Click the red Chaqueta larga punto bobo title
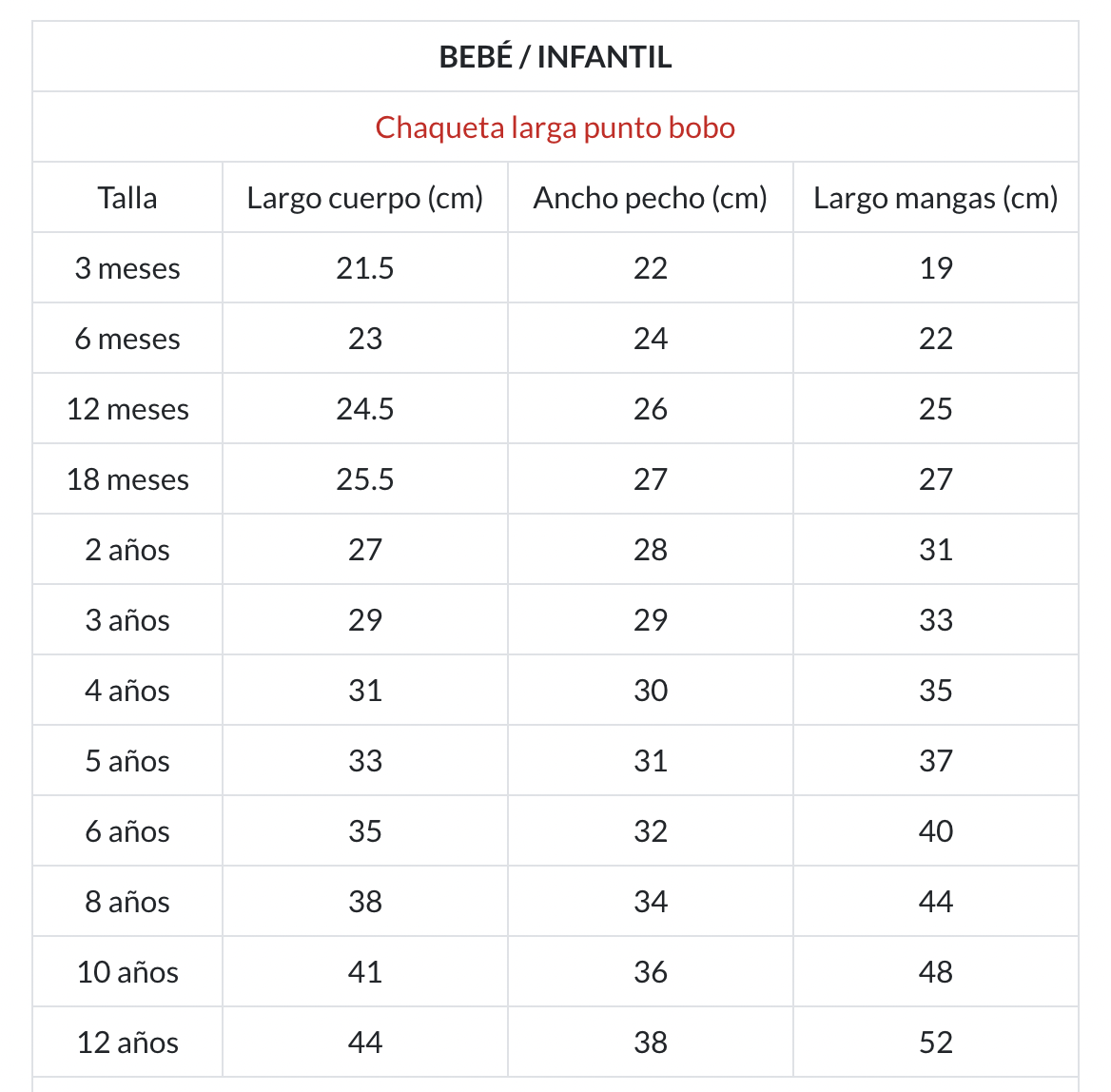Screen dimensions: 1111x1092 pos(555,127)
